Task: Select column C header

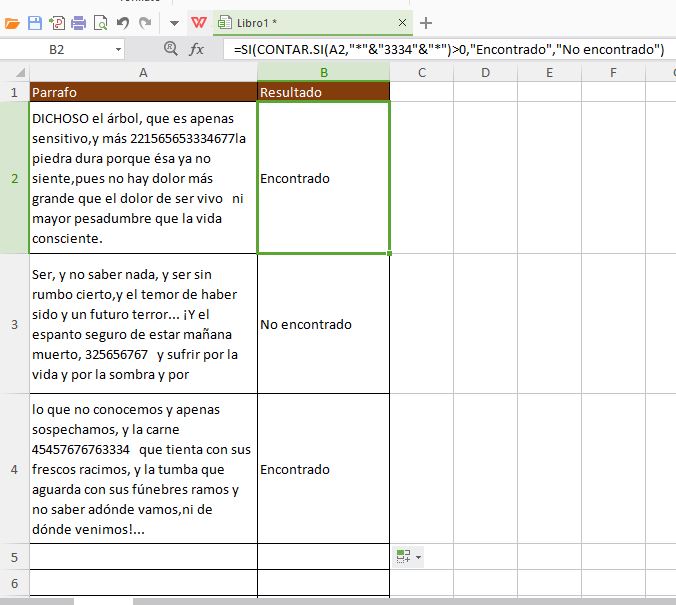Action: tap(422, 72)
